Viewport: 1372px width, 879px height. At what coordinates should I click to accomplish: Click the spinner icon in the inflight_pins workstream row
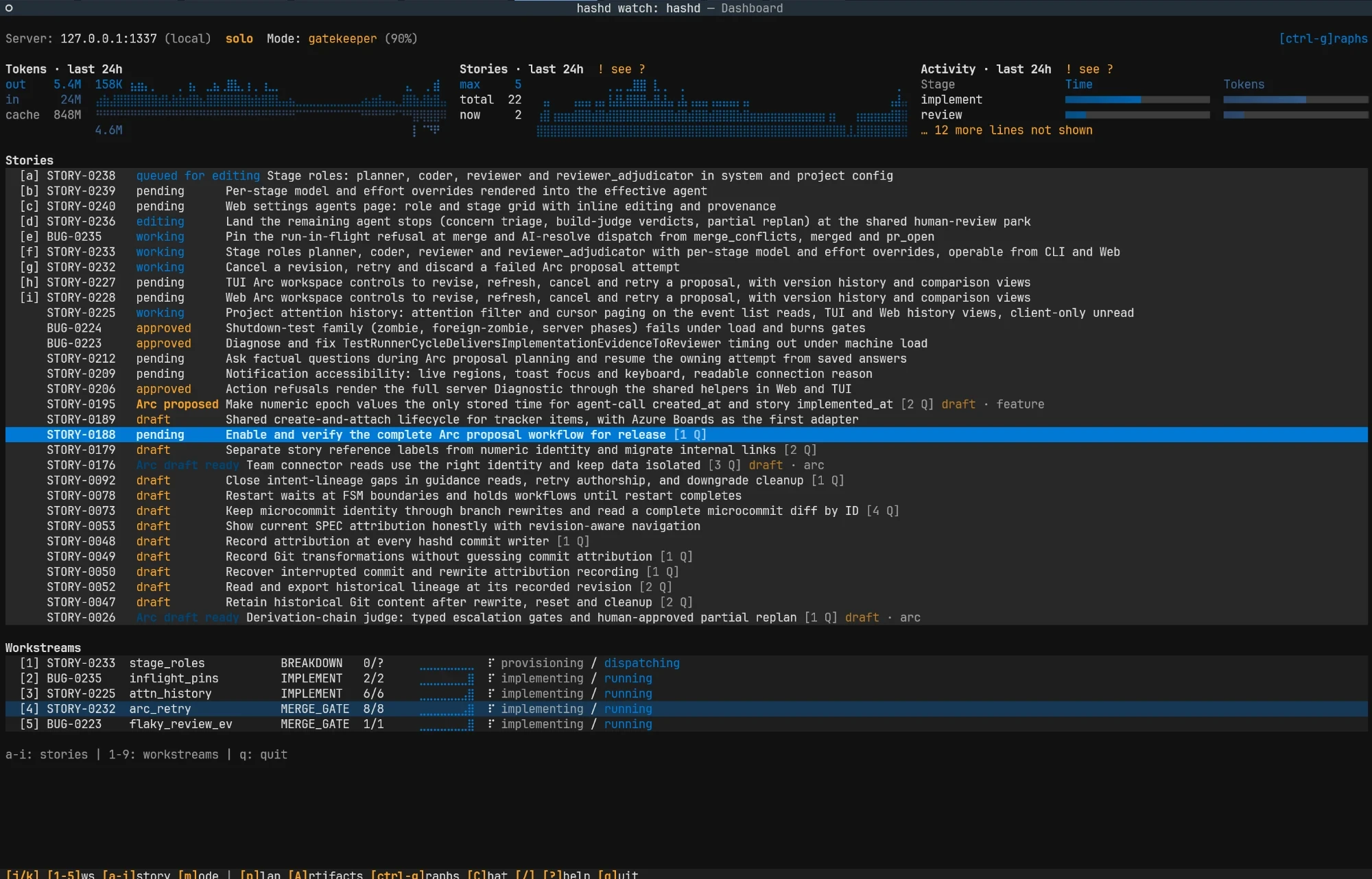pos(491,678)
